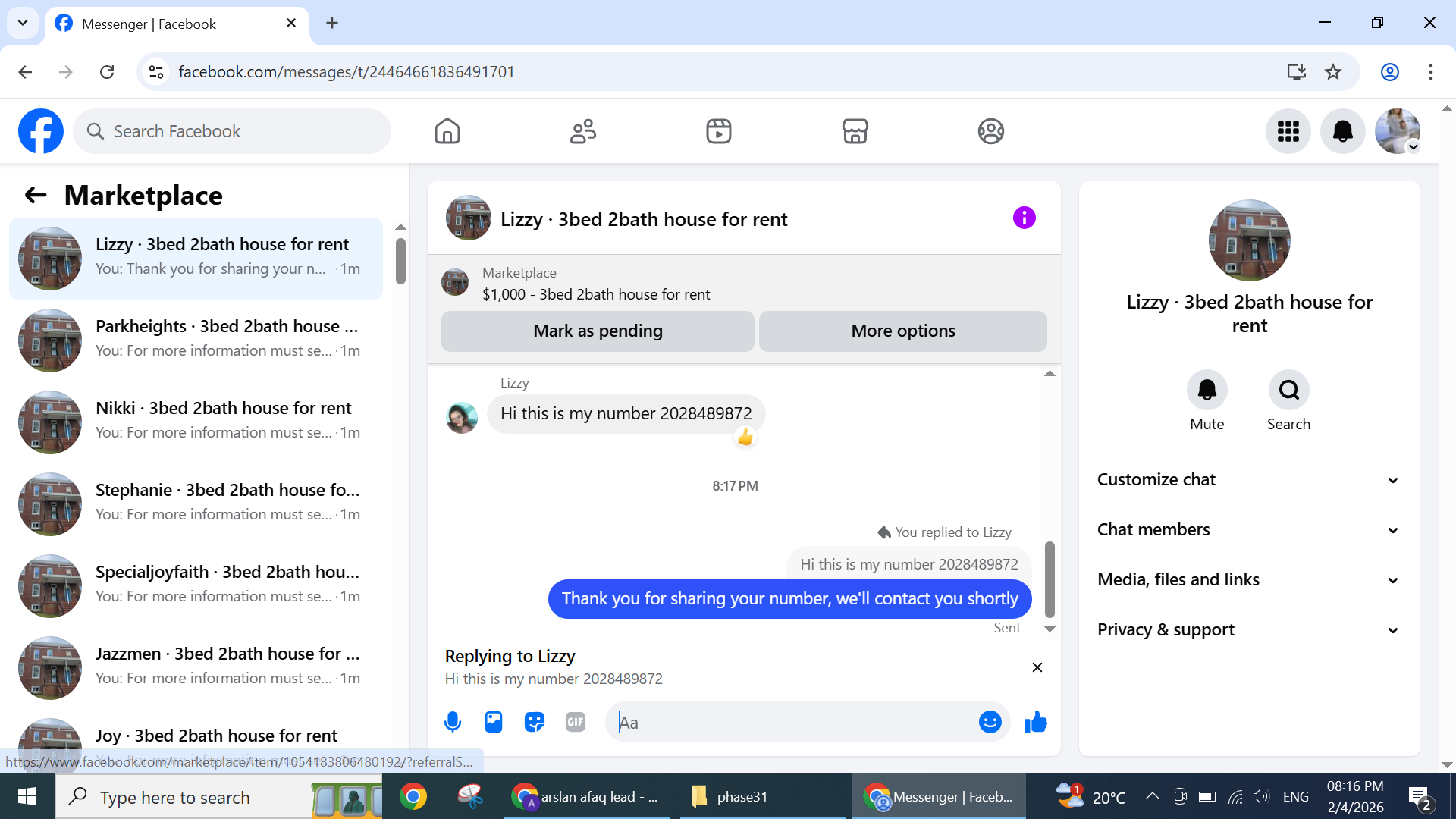
Task: Send a thumbs-up like
Action: click(x=1035, y=722)
